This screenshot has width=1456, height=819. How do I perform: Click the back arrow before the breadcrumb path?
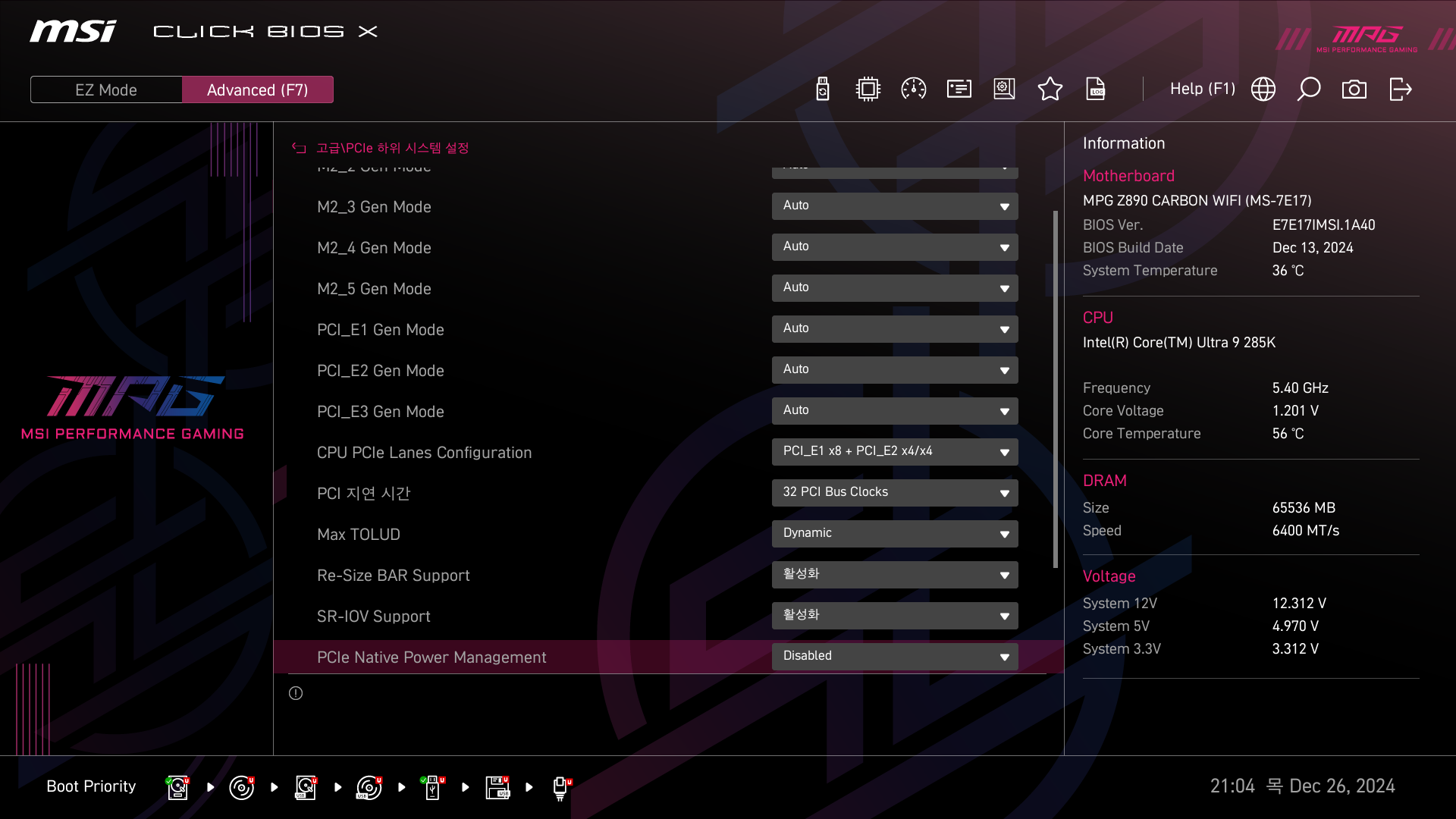(x=299, y=148)
